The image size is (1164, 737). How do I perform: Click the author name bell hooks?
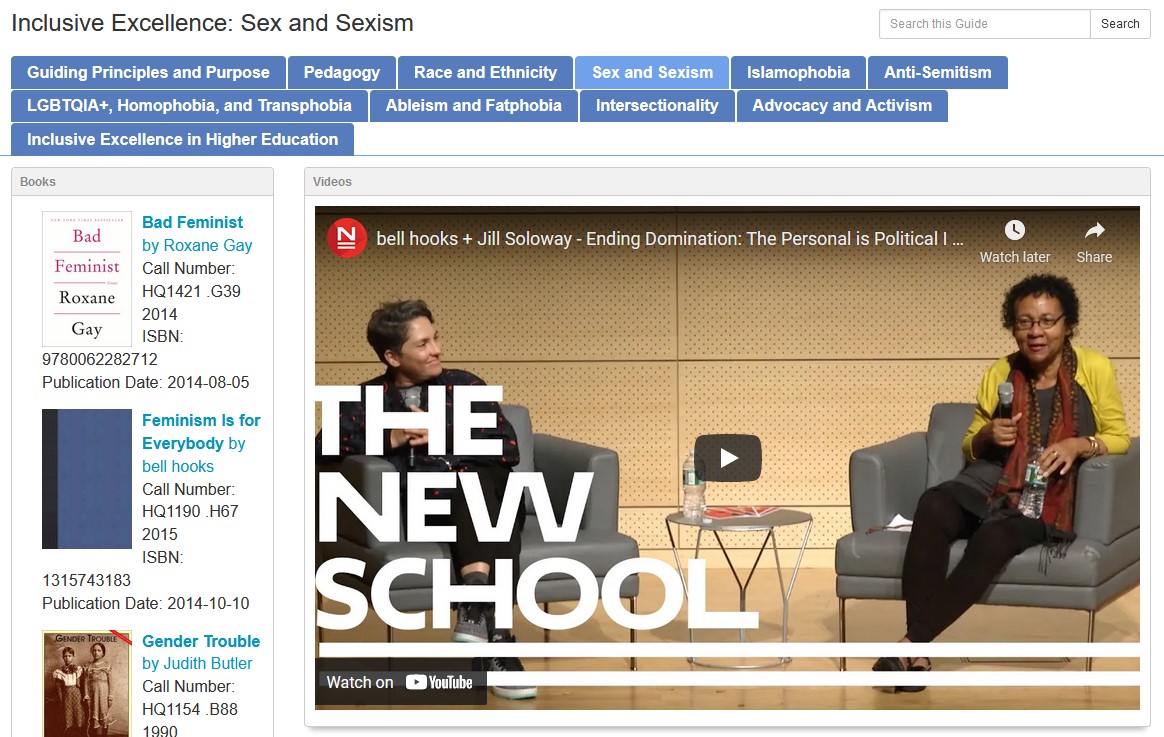(177, 466)
